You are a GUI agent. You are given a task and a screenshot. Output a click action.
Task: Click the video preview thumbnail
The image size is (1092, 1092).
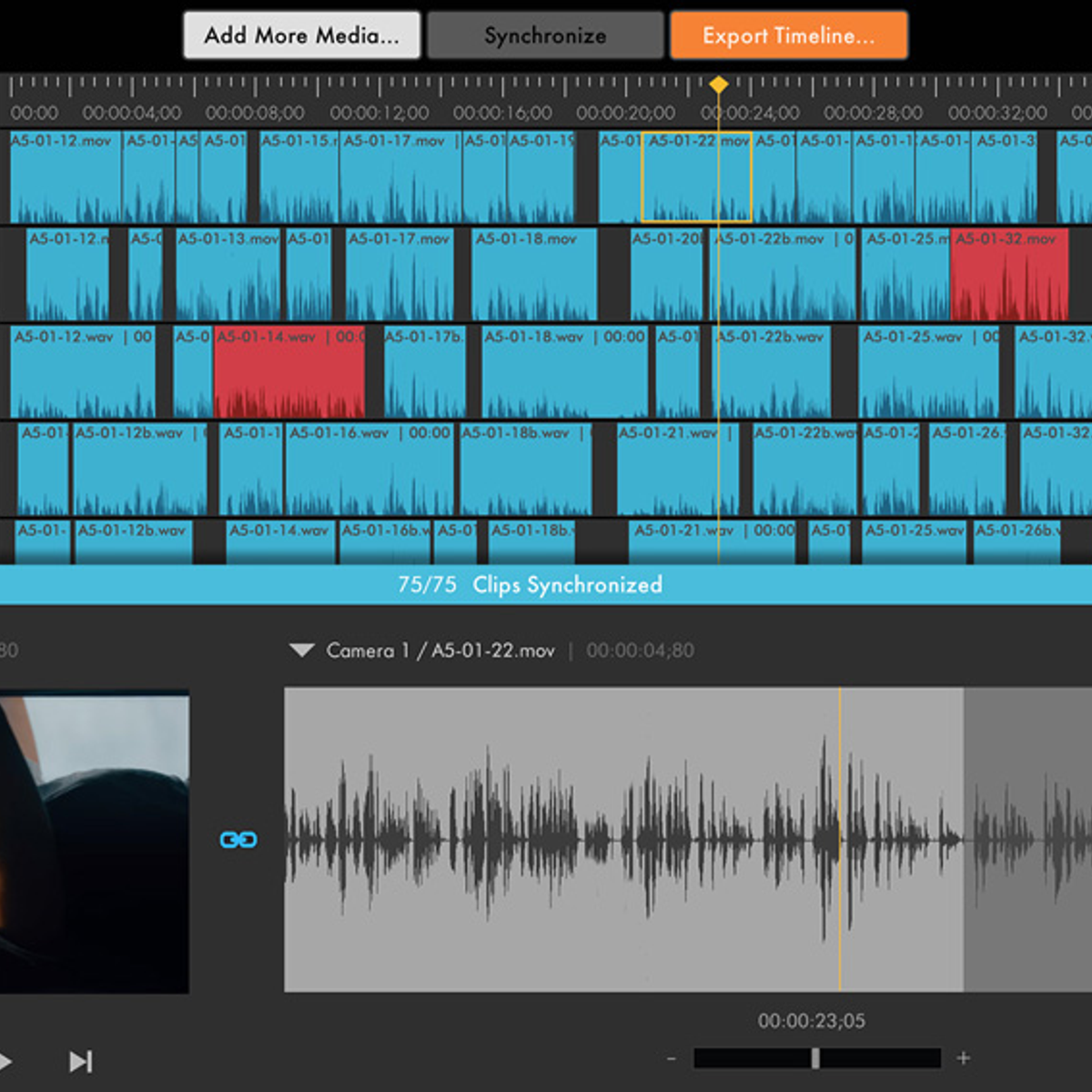coord(95,842)
